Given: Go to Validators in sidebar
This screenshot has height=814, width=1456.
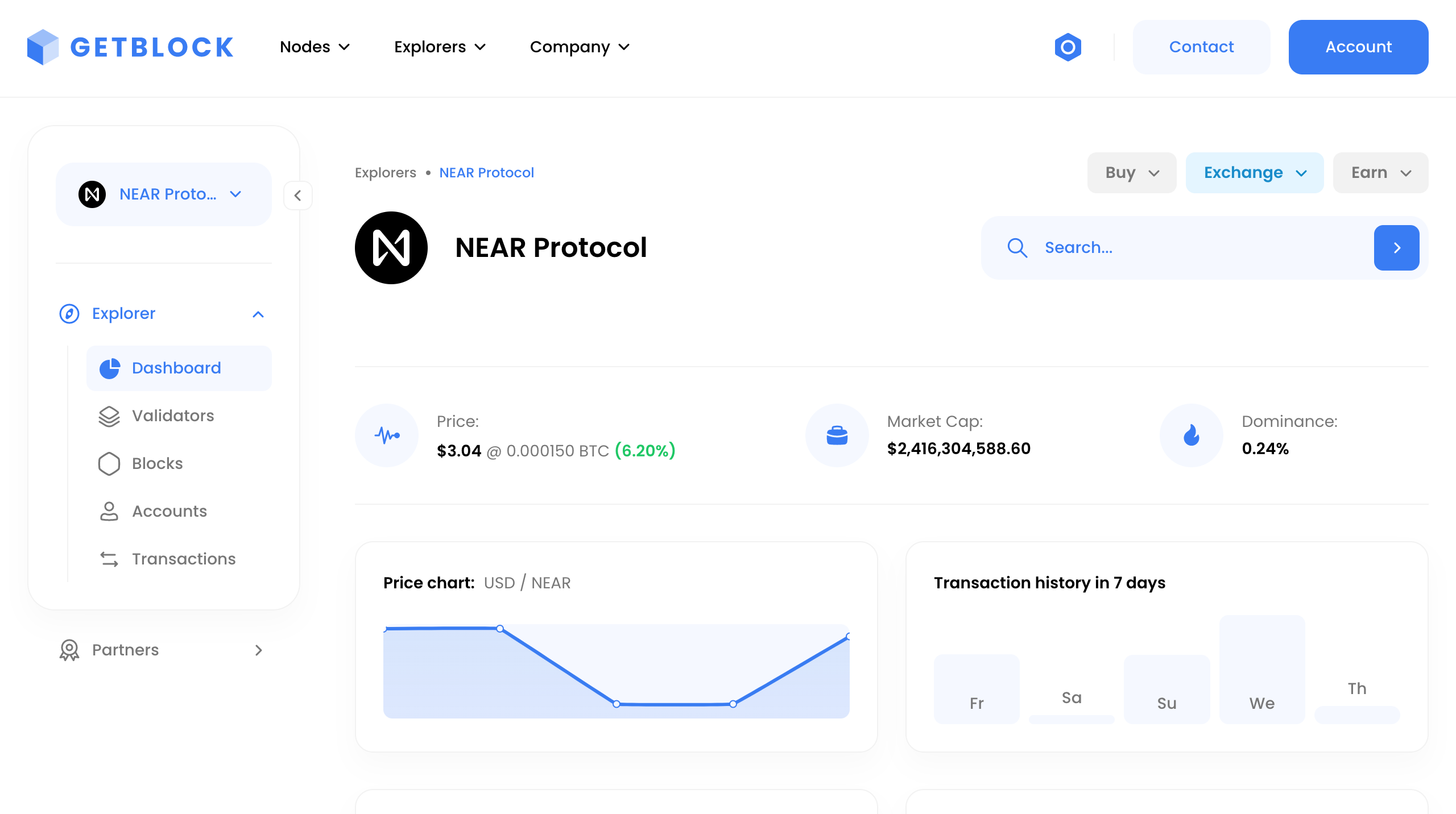Looking at the screenshot, I should [173, 416].
